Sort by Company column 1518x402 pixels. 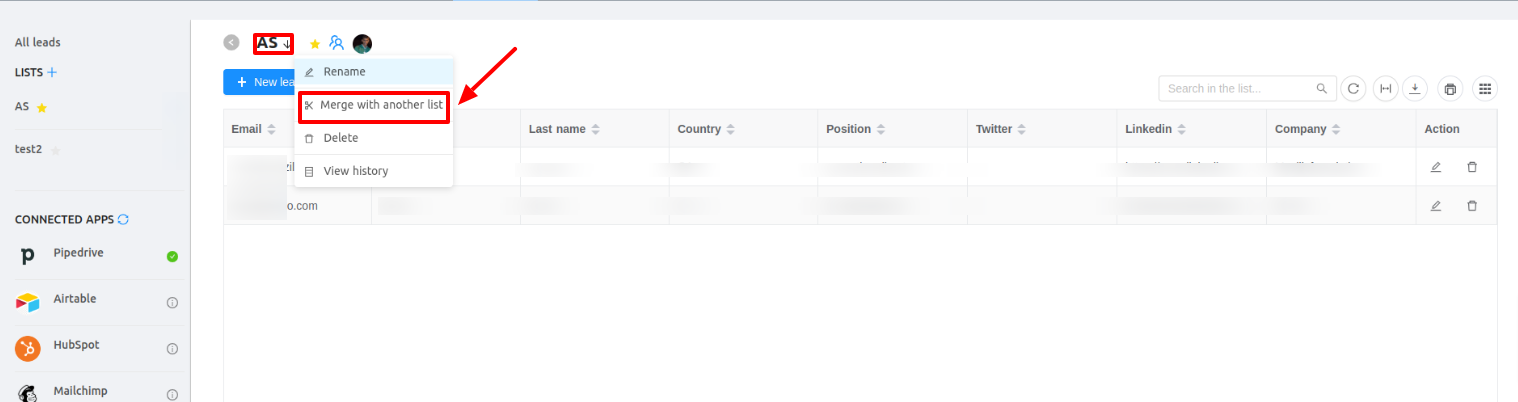[1336, 130]
